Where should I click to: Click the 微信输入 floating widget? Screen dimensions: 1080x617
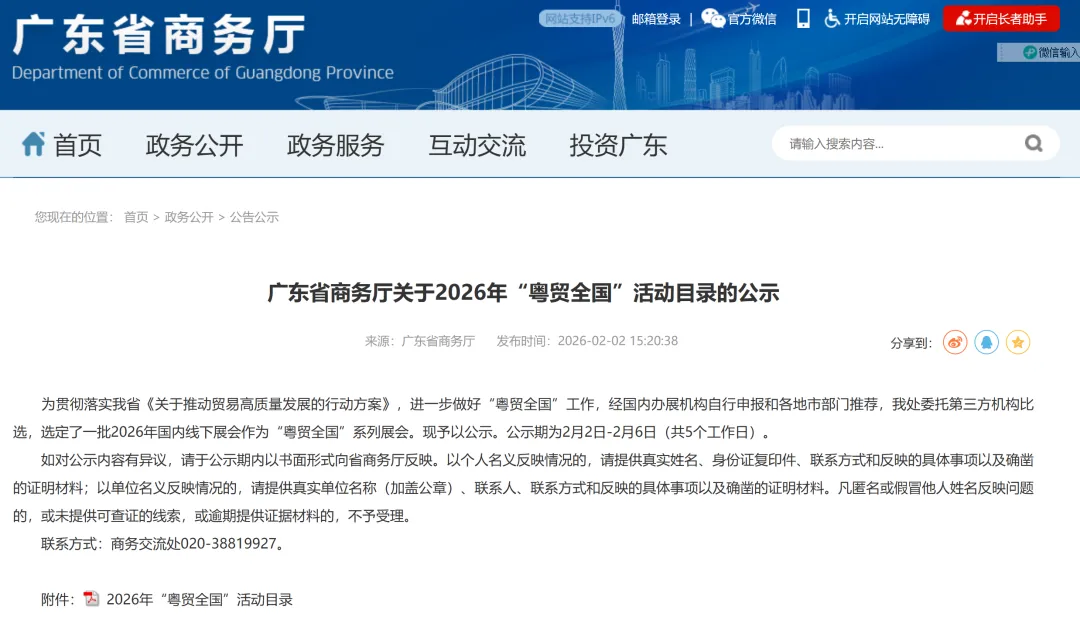pyautogui.click(x=1039, y=52)
